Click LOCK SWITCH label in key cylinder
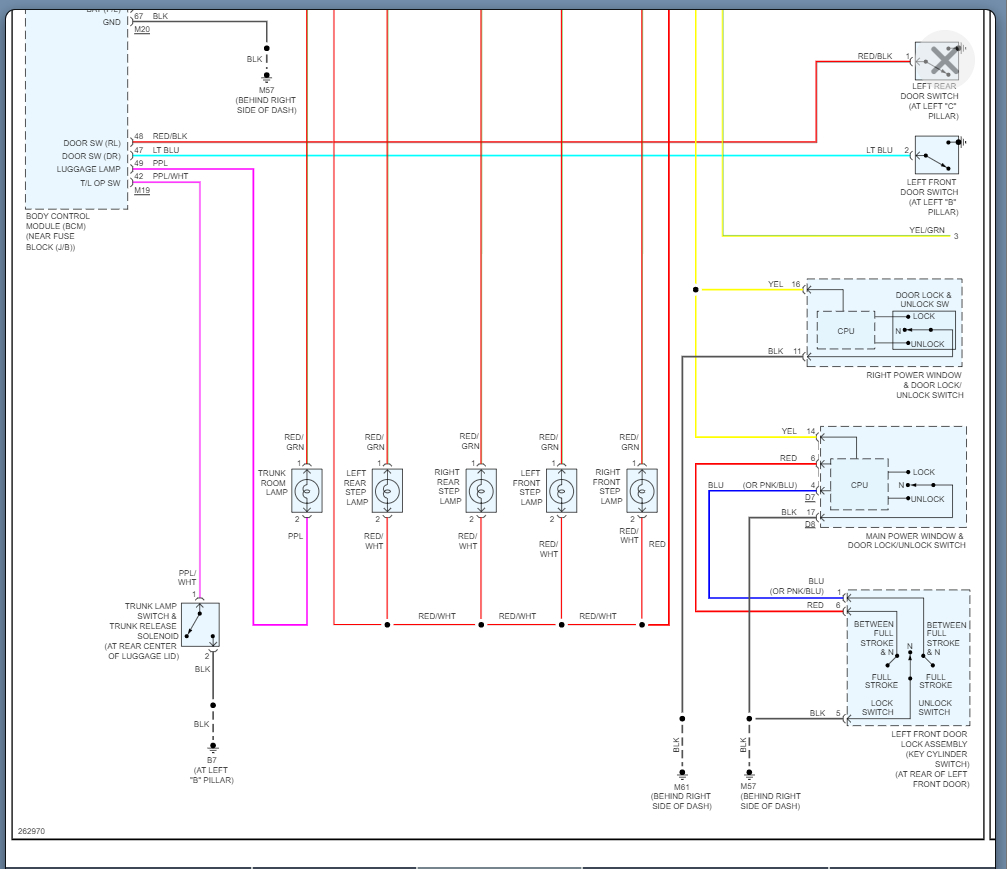 click(878, 707)
